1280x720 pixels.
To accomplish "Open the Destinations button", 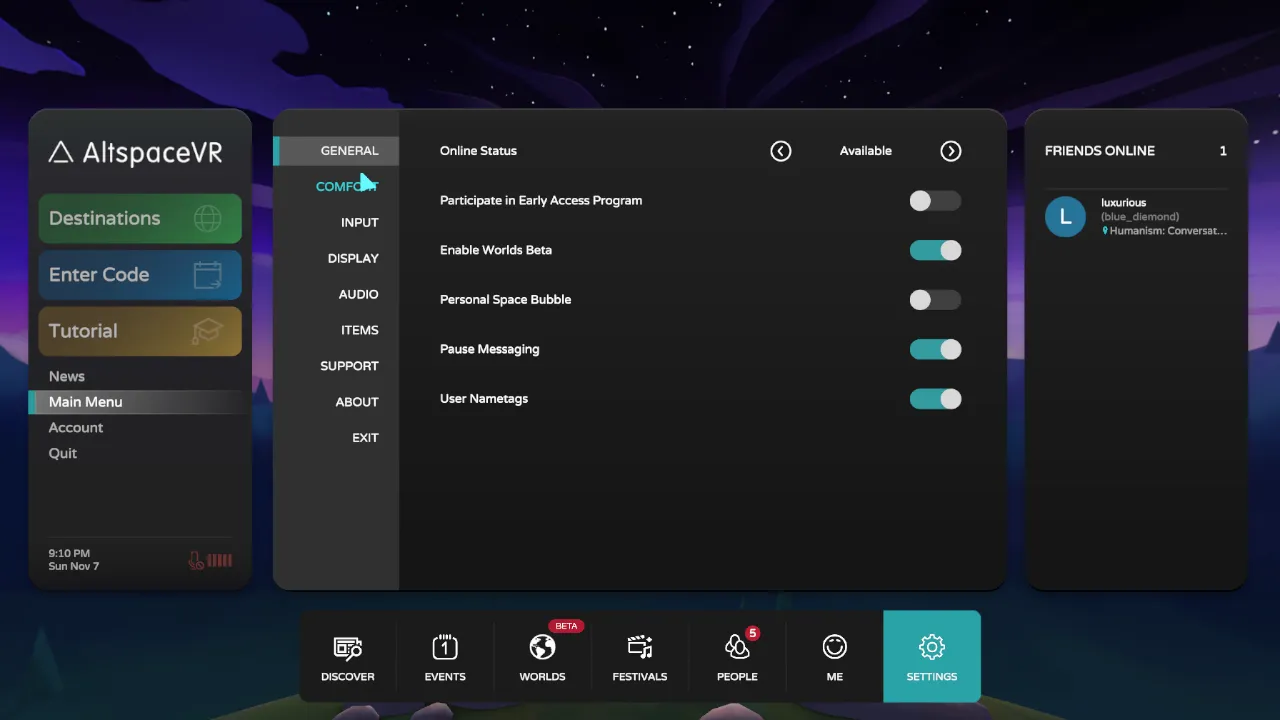I will click(x=140, y=219).
